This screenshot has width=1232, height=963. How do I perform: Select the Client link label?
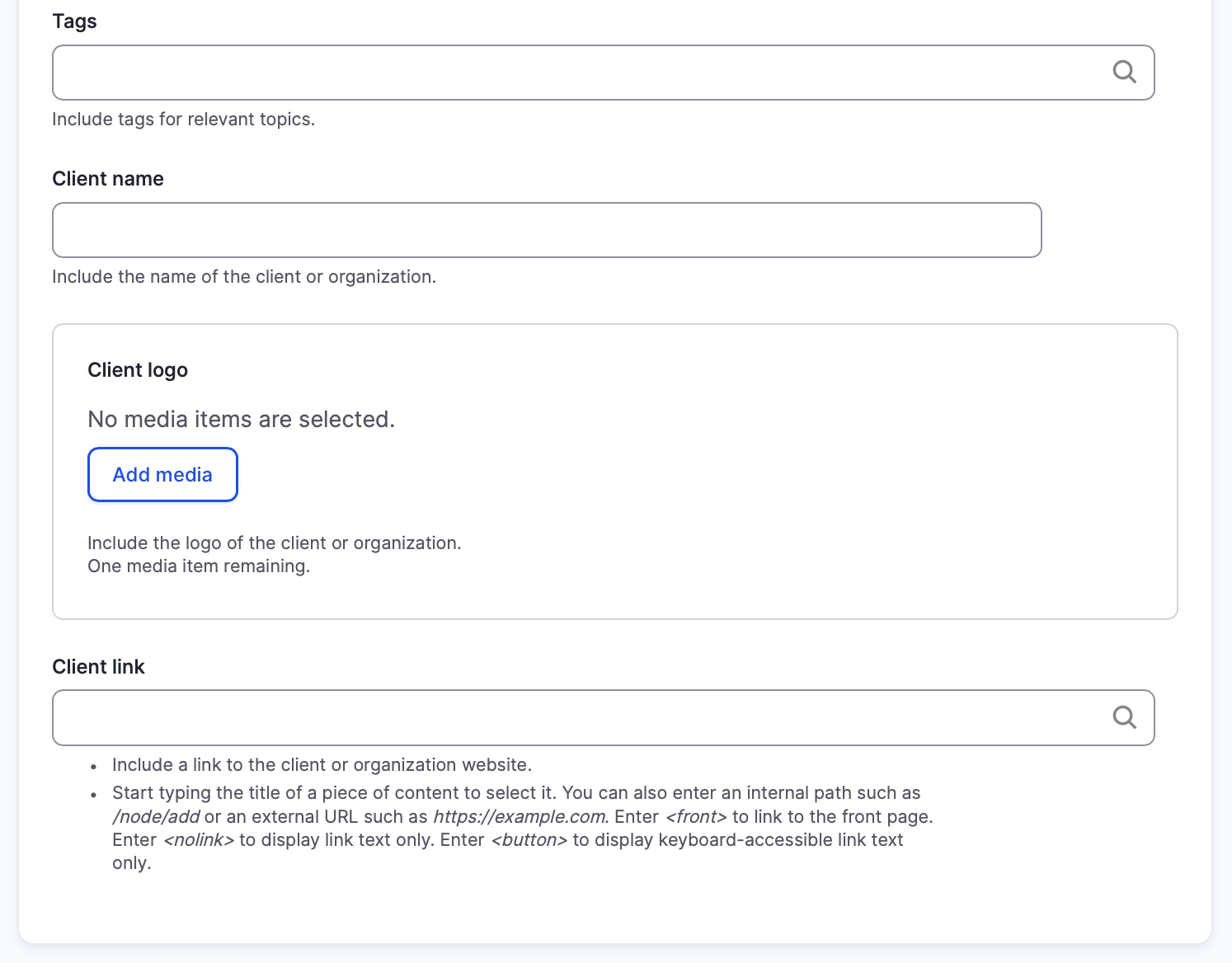click(98, 667)
